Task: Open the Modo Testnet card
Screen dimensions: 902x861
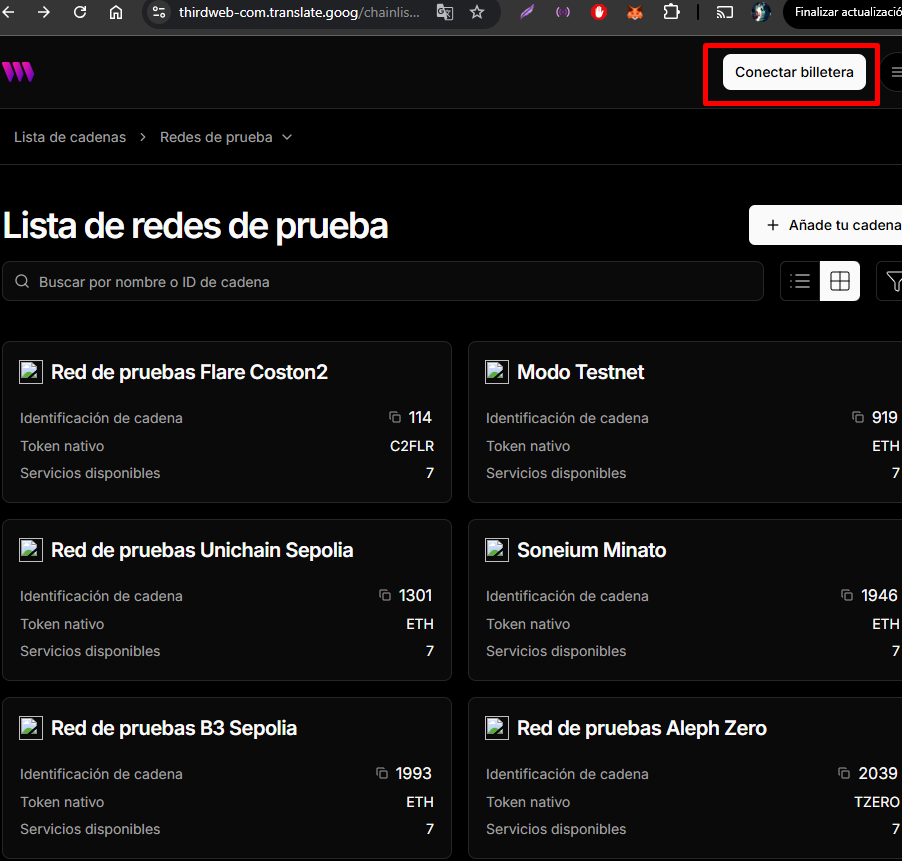Action: pyautogui.click(x=685, y=422)
